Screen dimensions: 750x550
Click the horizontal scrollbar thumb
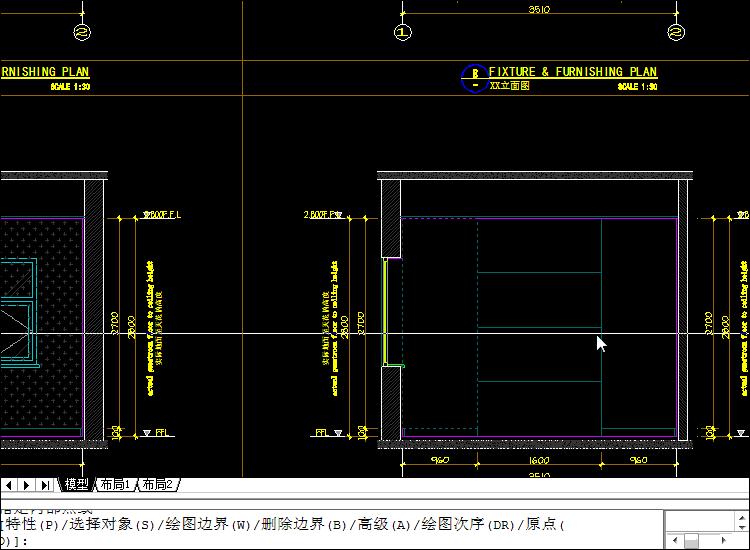[x=691, y=541]
